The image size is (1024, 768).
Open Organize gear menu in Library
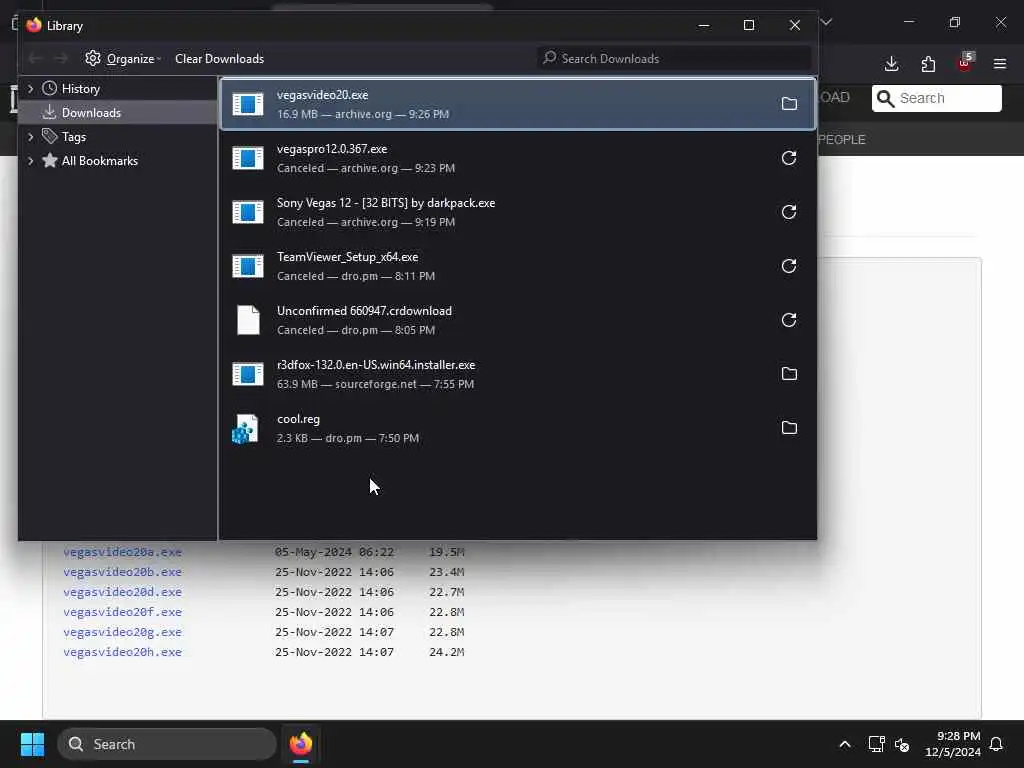122,59
